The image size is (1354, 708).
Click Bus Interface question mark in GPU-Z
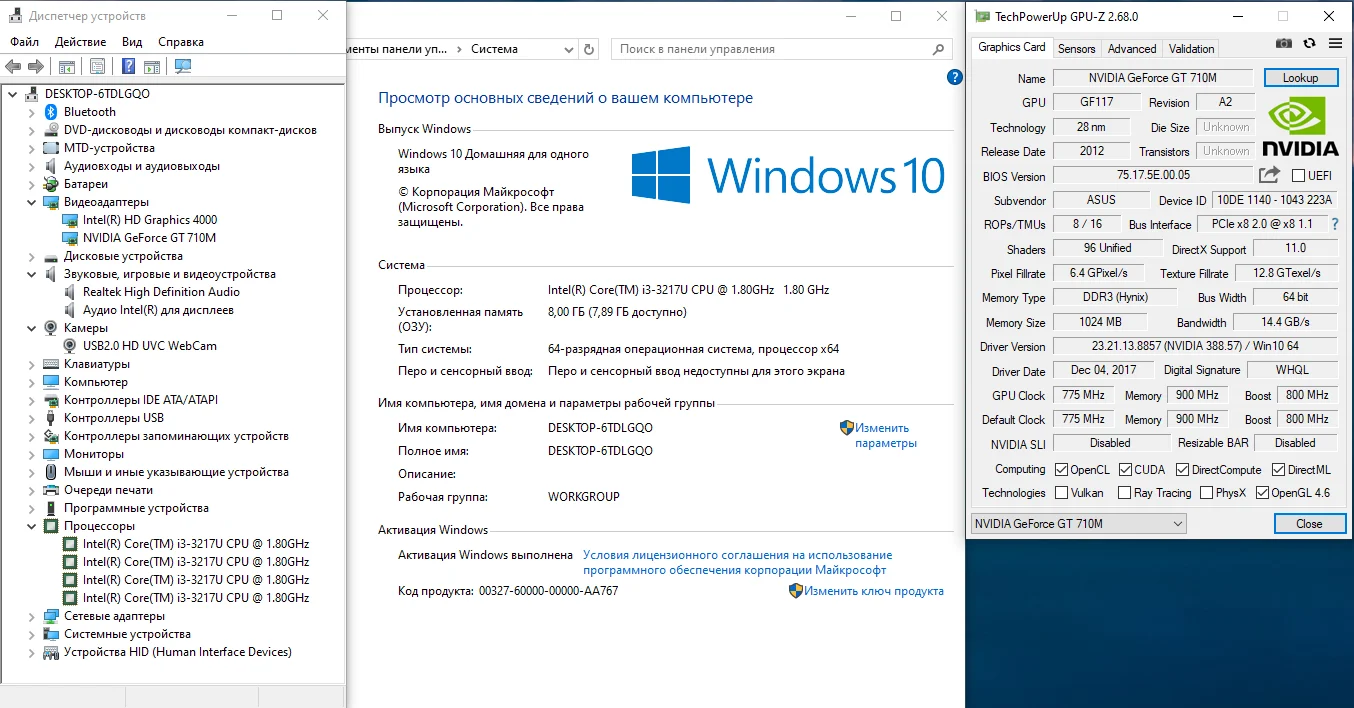click(x=1335, y=224)
